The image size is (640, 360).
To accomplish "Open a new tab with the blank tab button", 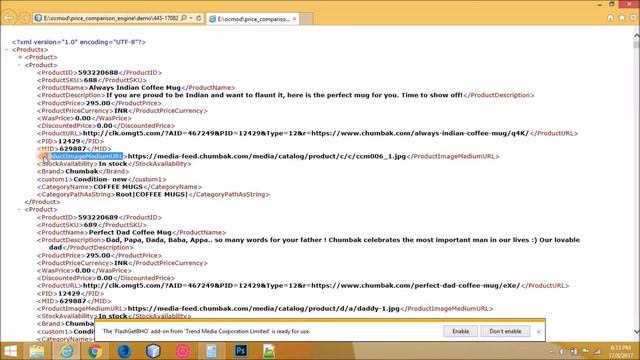I will (307, 19).
